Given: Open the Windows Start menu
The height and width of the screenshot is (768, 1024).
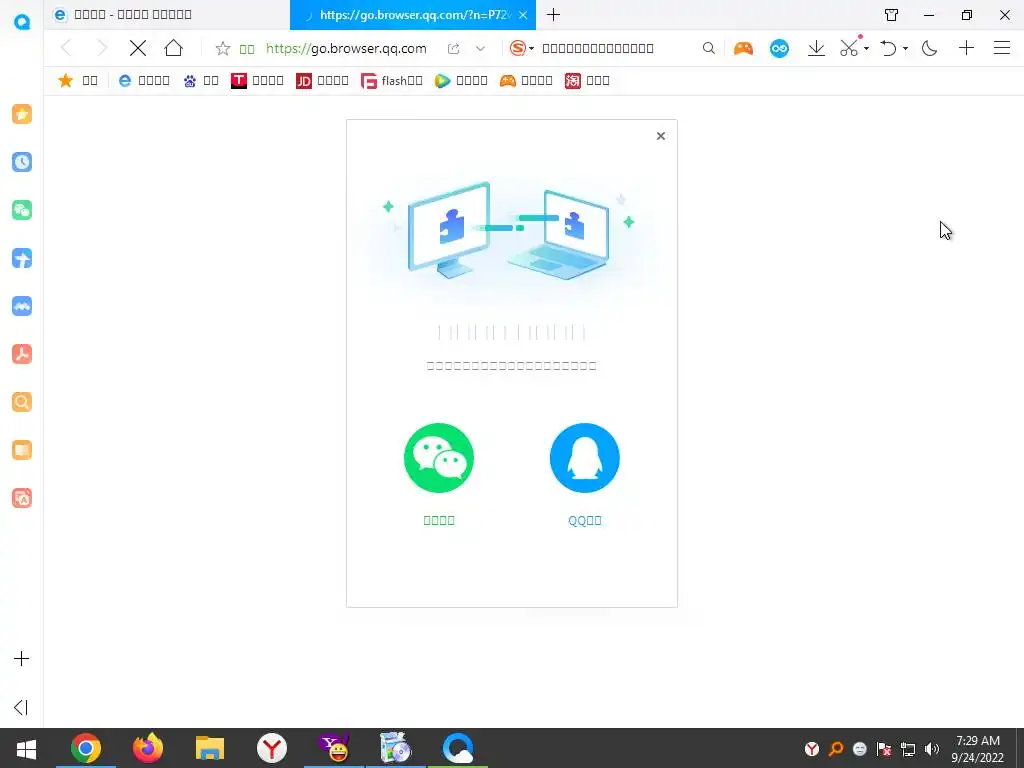Looking at the screenshot, I should (x=26, y=748).
